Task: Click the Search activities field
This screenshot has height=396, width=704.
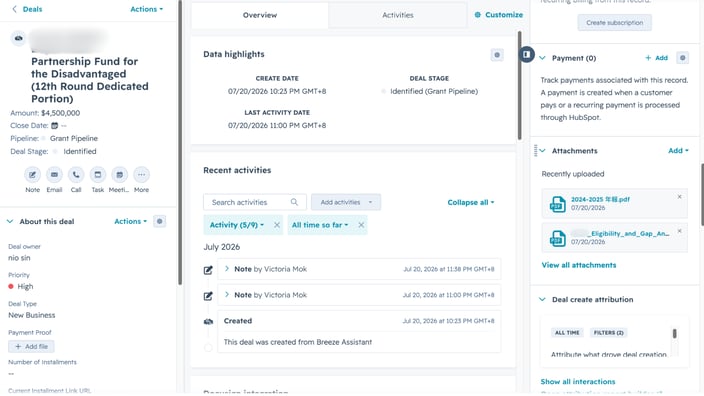Action: tap(255, 202)
